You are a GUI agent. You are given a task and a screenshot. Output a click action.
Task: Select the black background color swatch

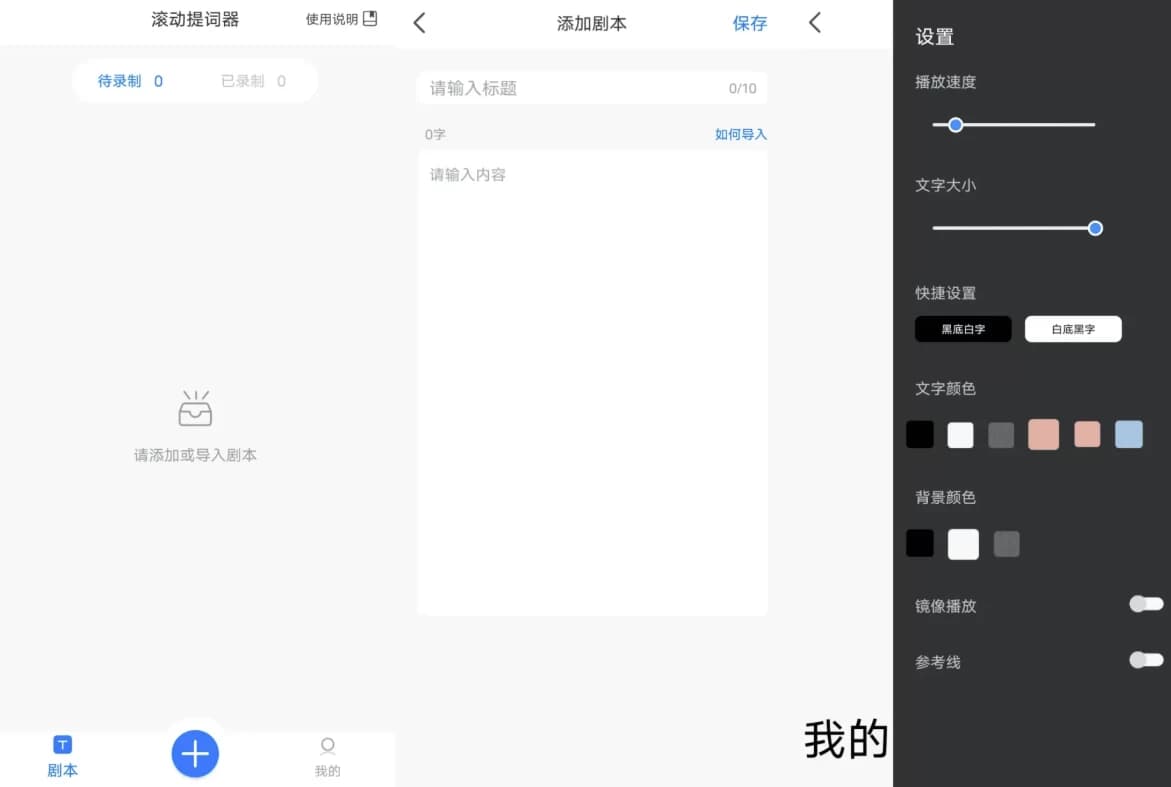[919, 543]
